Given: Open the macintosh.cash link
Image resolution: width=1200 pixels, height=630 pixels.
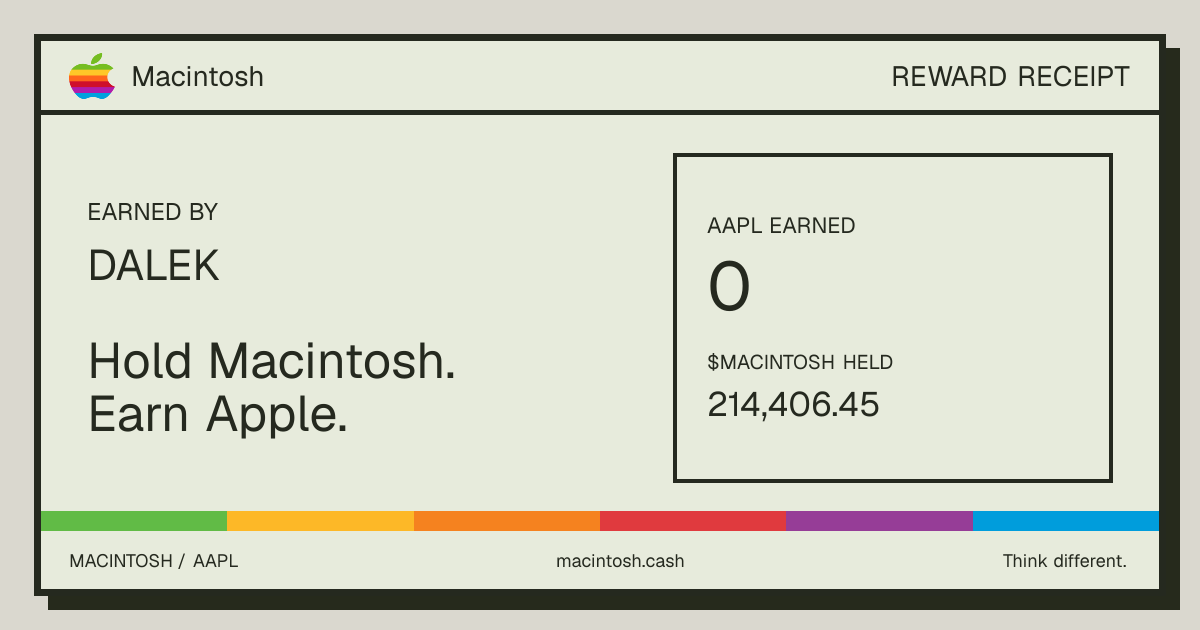Looking at the screenshot, I should (x=620, y=561).
